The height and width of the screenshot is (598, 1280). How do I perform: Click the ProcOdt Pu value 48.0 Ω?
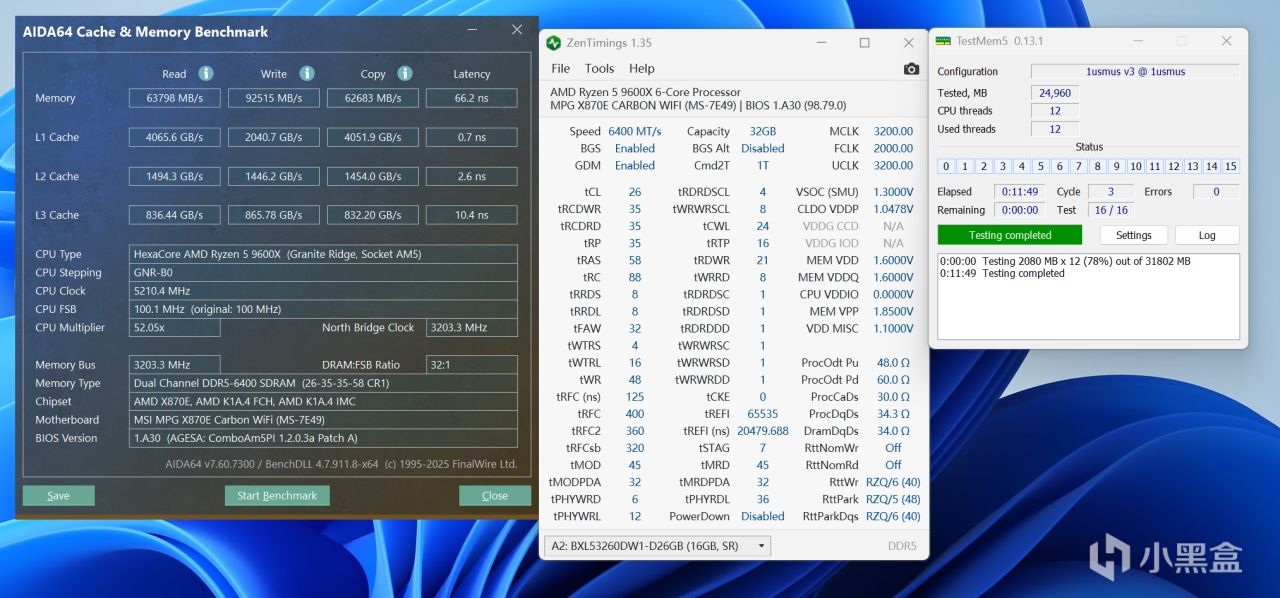tap(893, 363)
